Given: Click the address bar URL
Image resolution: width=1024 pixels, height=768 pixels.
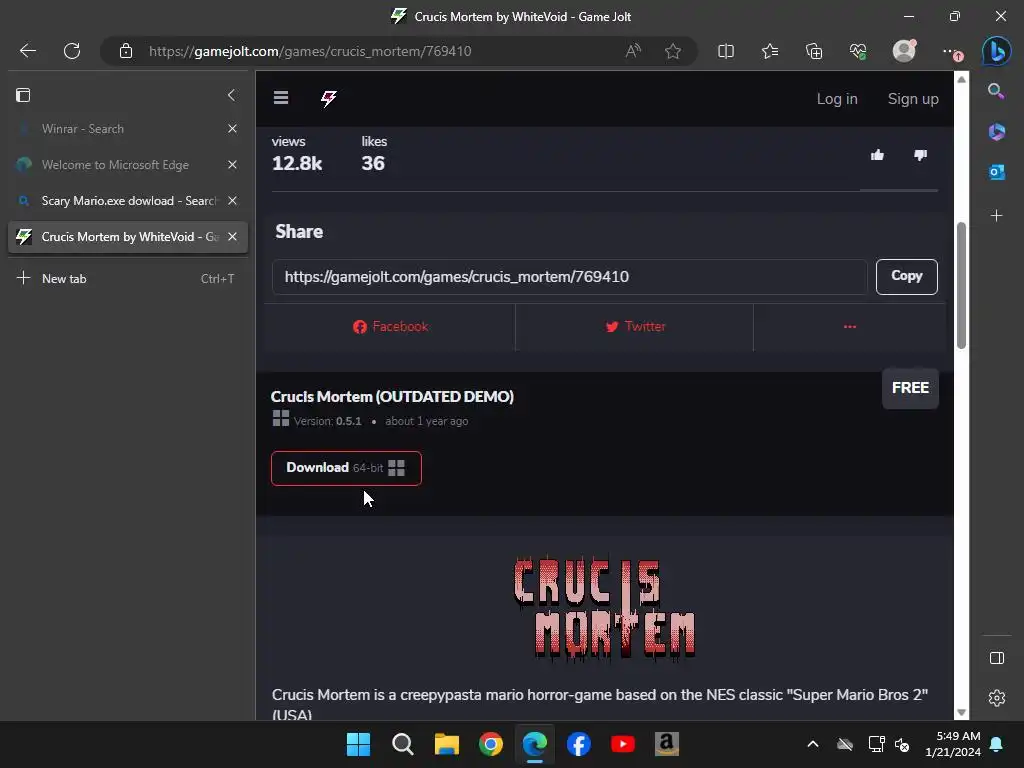Looking at the screenshot, I should [310, 51].
